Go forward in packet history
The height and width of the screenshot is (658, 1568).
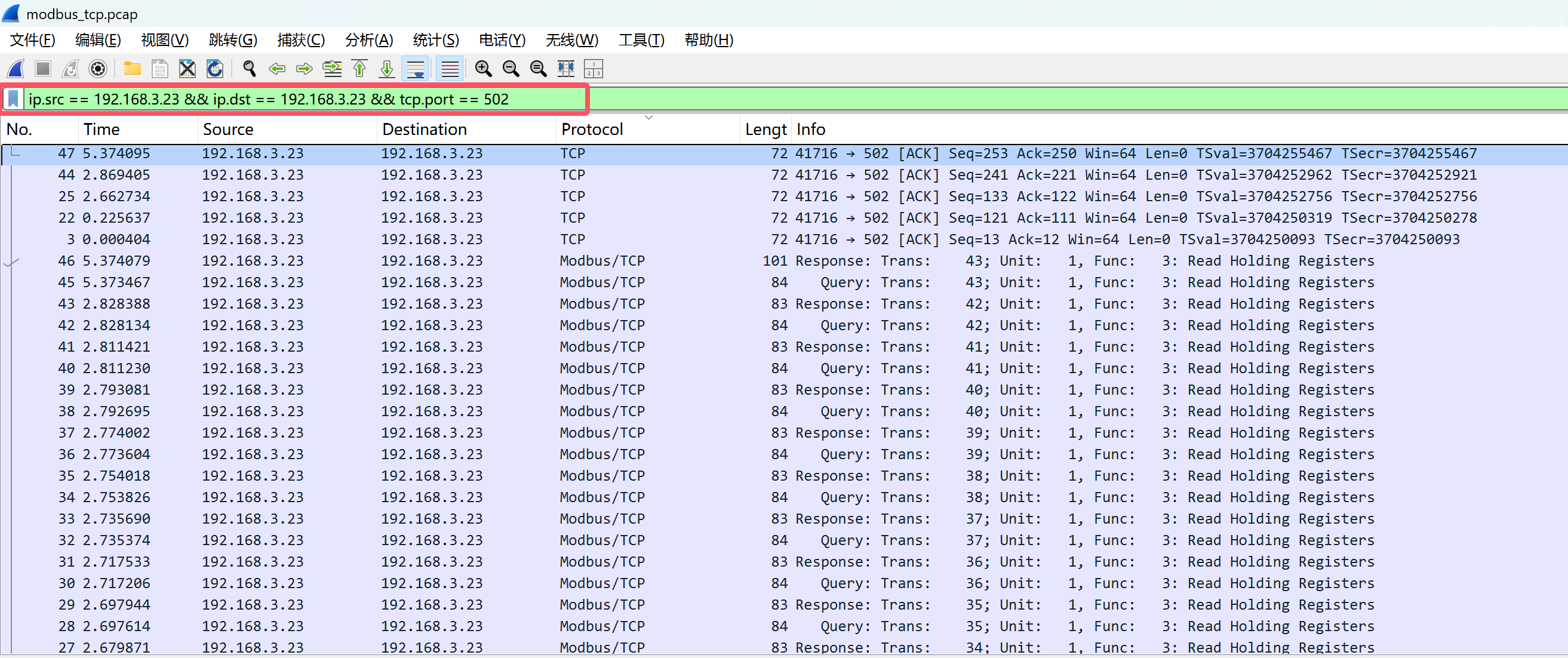point(305,69)
